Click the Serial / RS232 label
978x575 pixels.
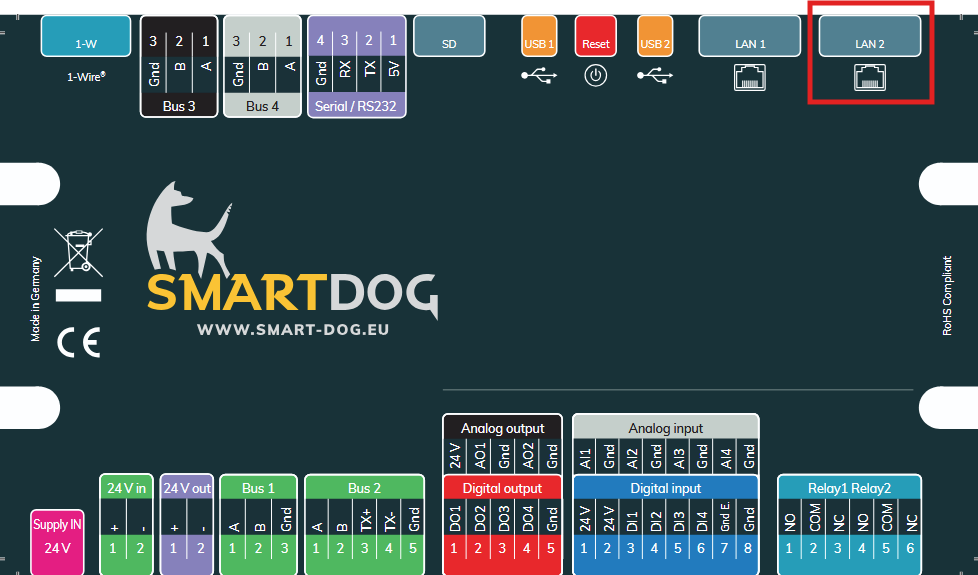357,105
